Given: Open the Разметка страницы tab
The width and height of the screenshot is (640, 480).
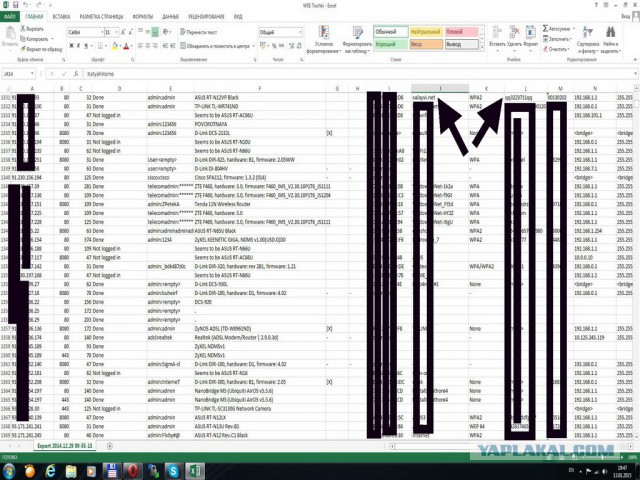Looking at the screenshot, I should pyautogui.click(x=101, y=17).
